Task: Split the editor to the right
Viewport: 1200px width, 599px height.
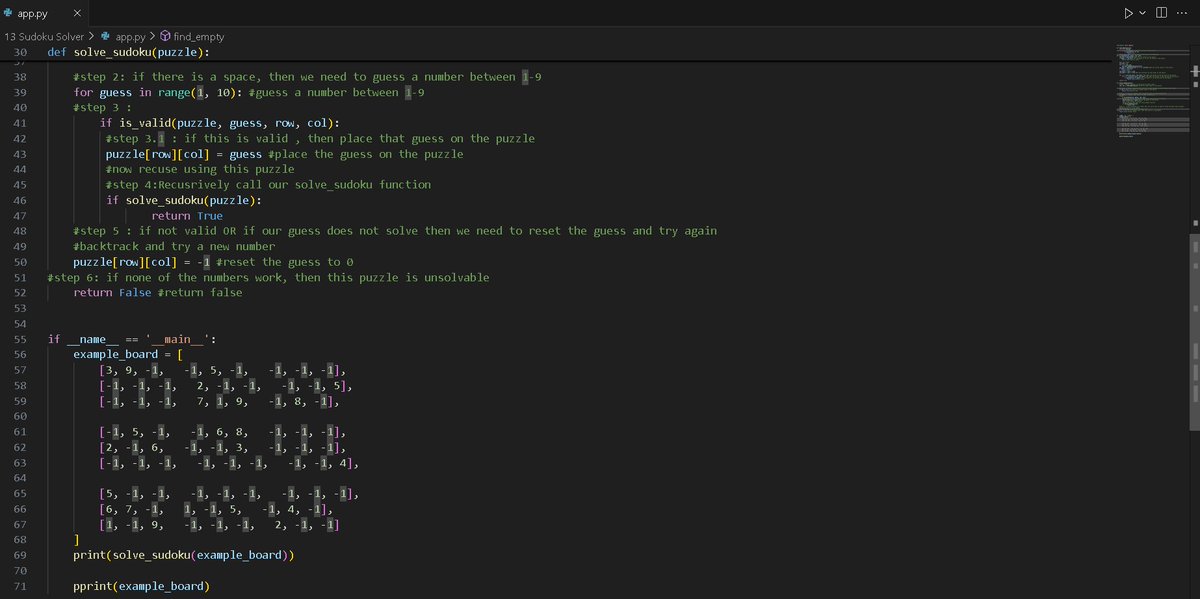Action: 1161,13
